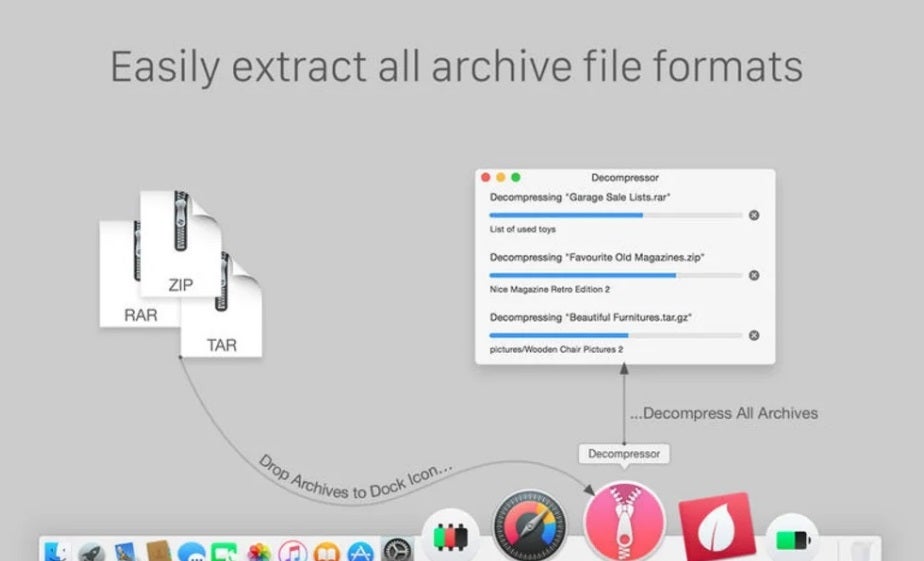Screen dimensions: 924x561
Task: Open Messages from the Dock
Action: pyautogui.click(x=191, y=552)
